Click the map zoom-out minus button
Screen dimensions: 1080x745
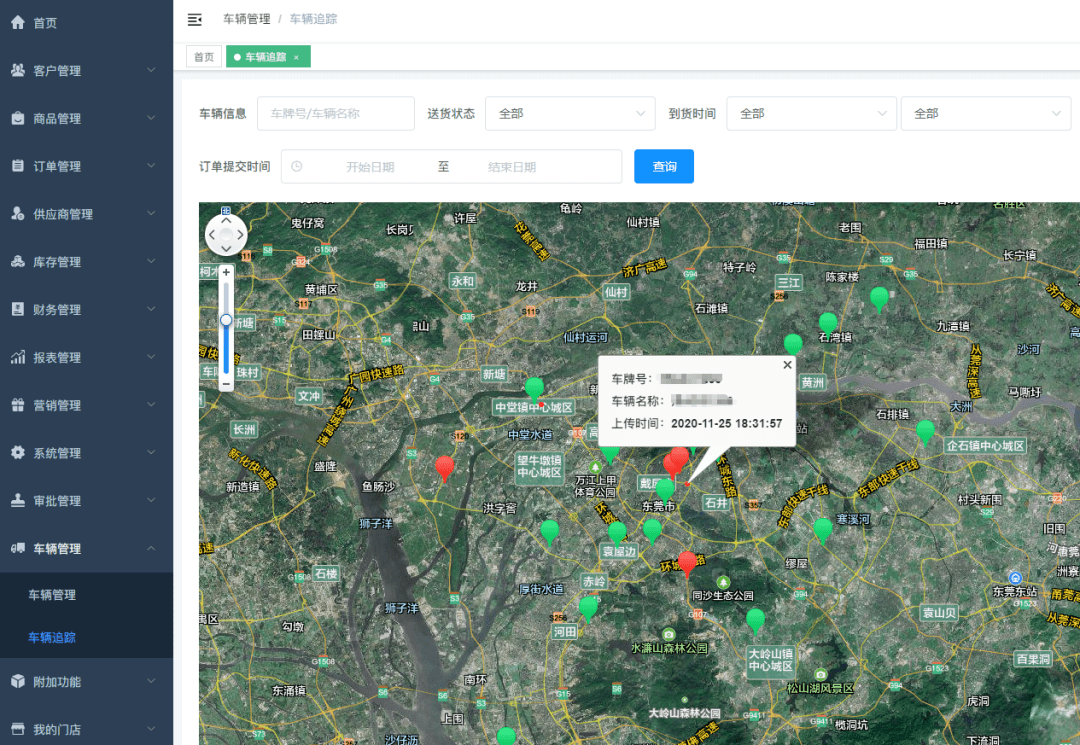(x=226, y=384)
